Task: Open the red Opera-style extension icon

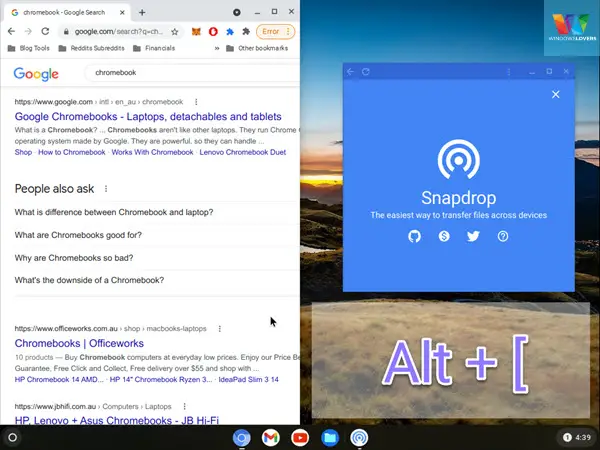Action: click(213, 31)
